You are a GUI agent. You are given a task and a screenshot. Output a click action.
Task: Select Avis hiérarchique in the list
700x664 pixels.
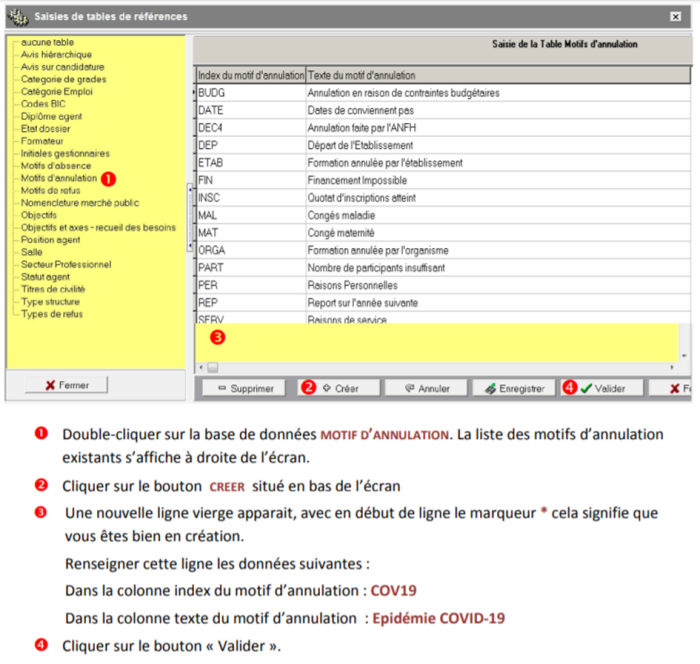click(54, 55)
